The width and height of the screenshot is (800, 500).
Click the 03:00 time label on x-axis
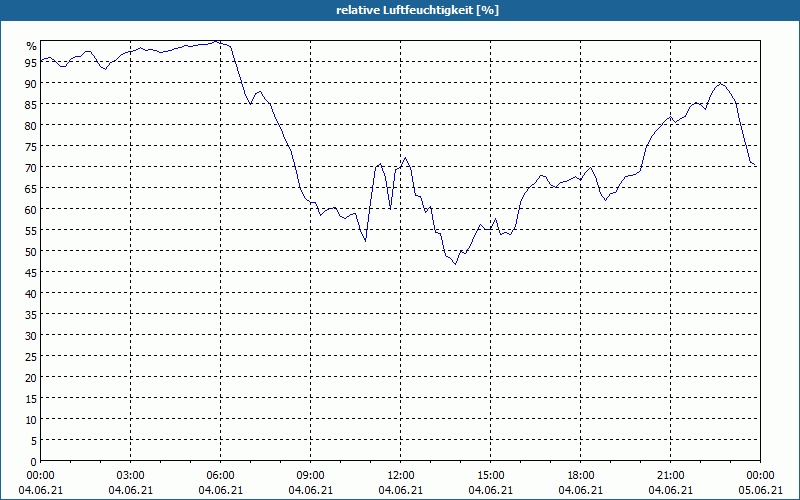click(x=131, y=476)
